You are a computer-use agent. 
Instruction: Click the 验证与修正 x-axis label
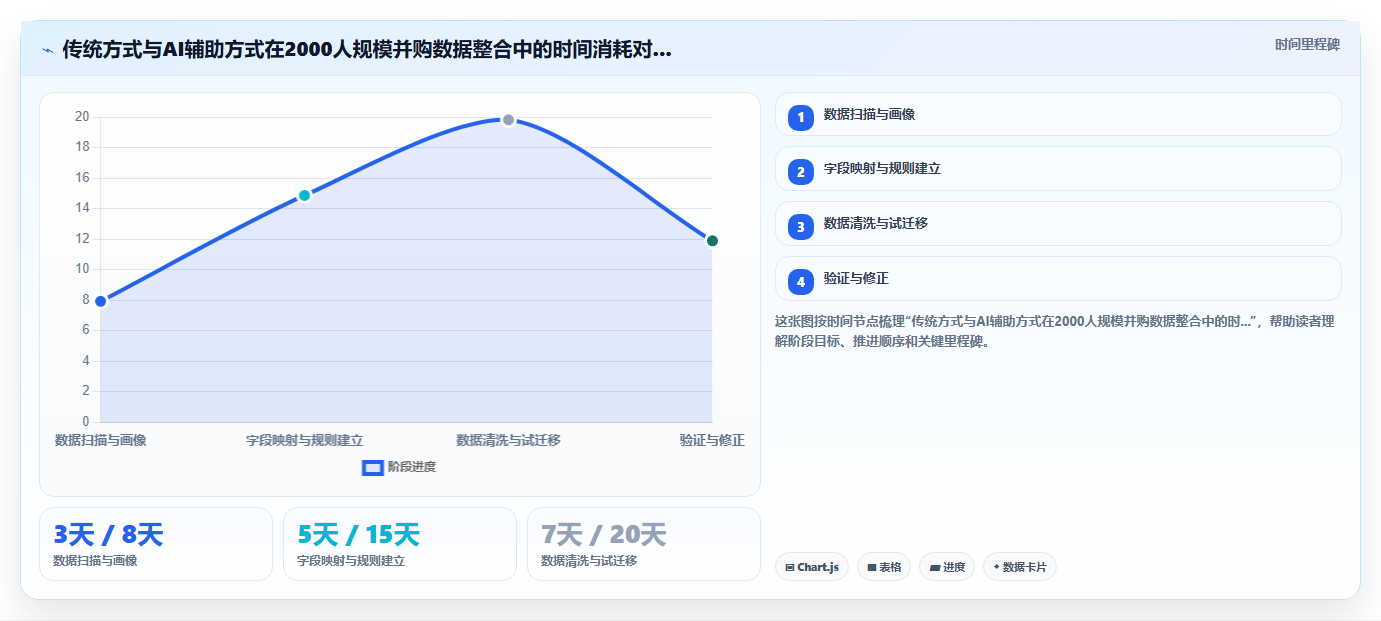tap(712, 440)
